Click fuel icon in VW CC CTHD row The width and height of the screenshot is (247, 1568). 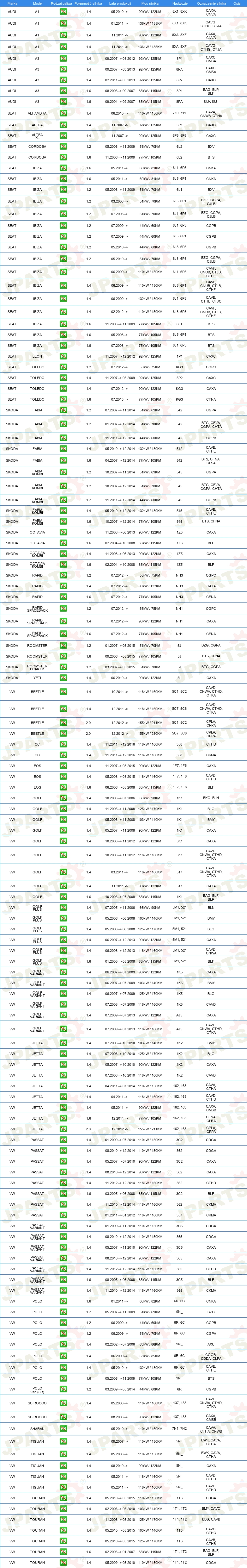(x=63, y=744)
